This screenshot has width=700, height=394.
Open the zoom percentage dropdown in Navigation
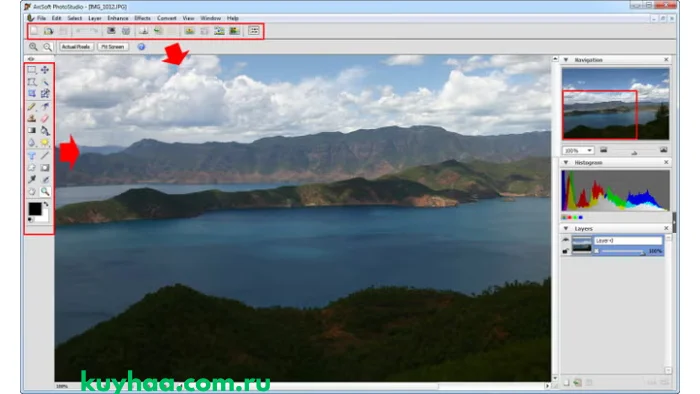589,150
